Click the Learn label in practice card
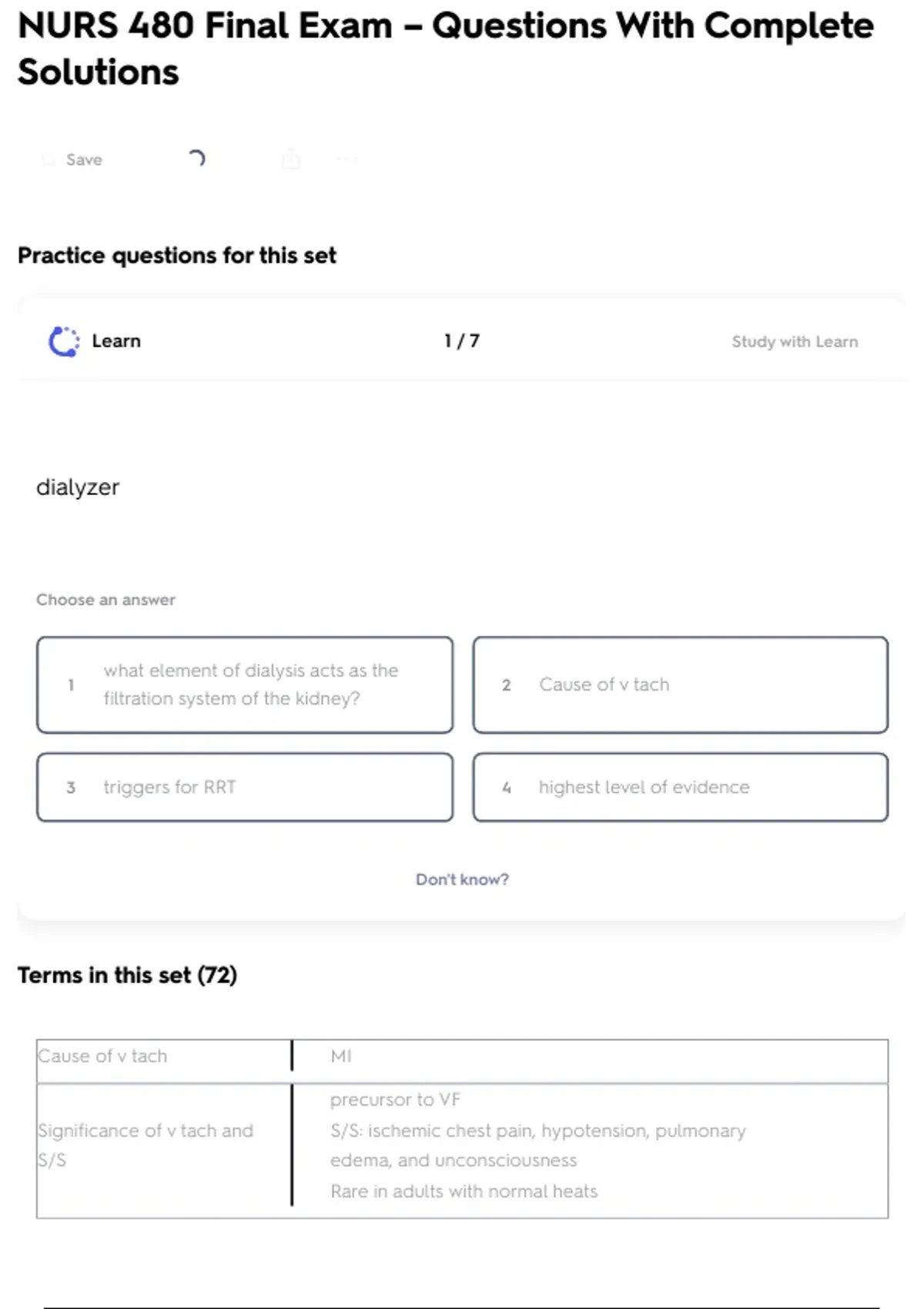The width and height of the screenshot is (924, 1309). pos(116,341)
